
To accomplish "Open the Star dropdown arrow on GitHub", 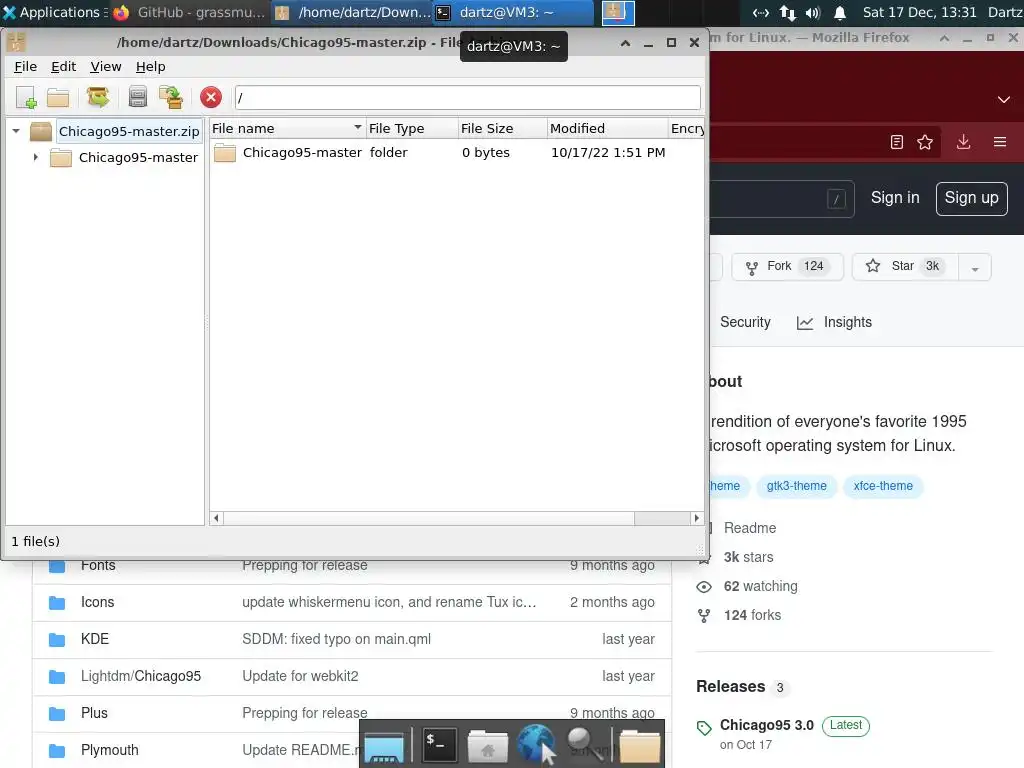I will point(975,268).
